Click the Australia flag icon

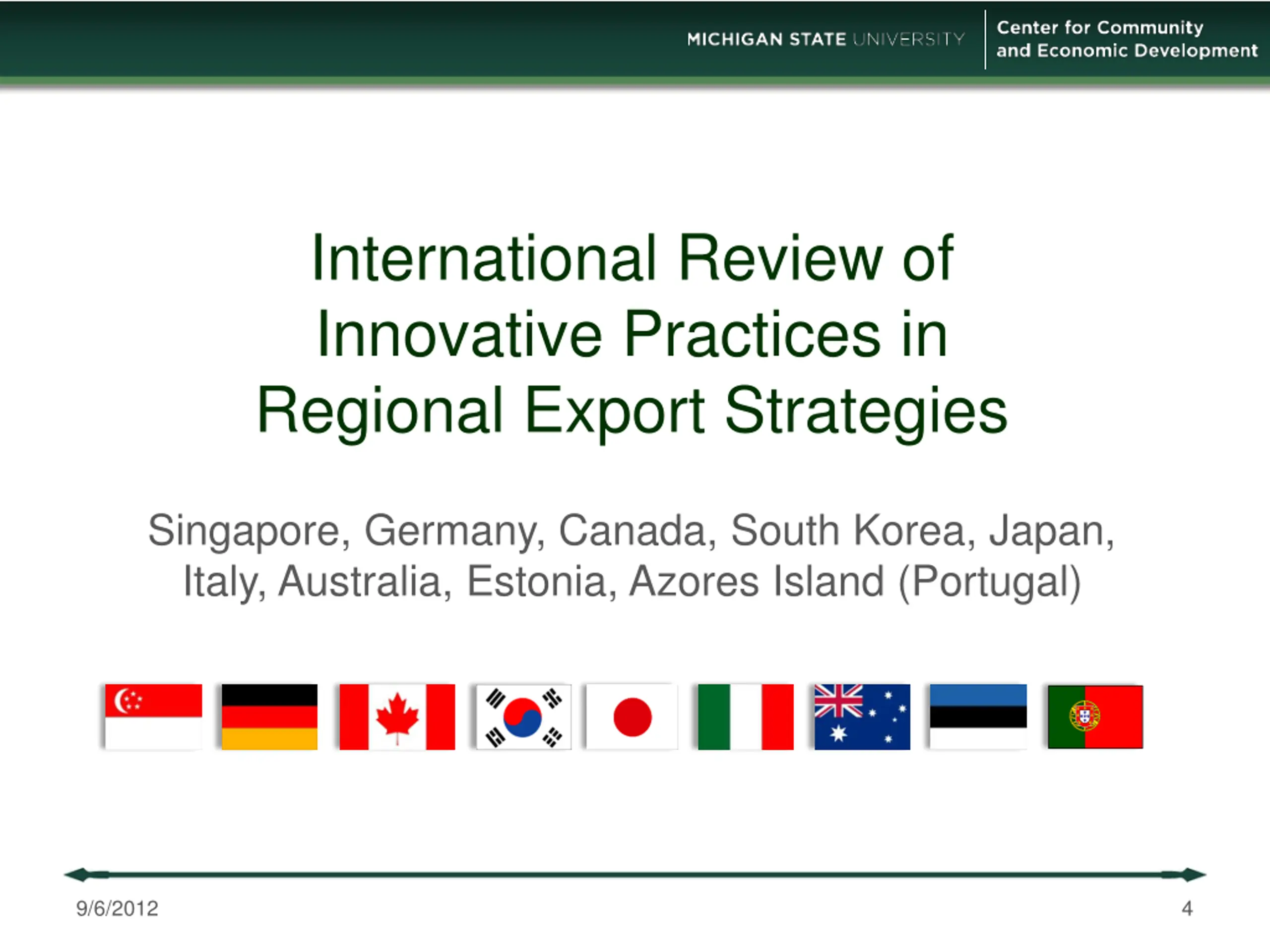(862, 716)
